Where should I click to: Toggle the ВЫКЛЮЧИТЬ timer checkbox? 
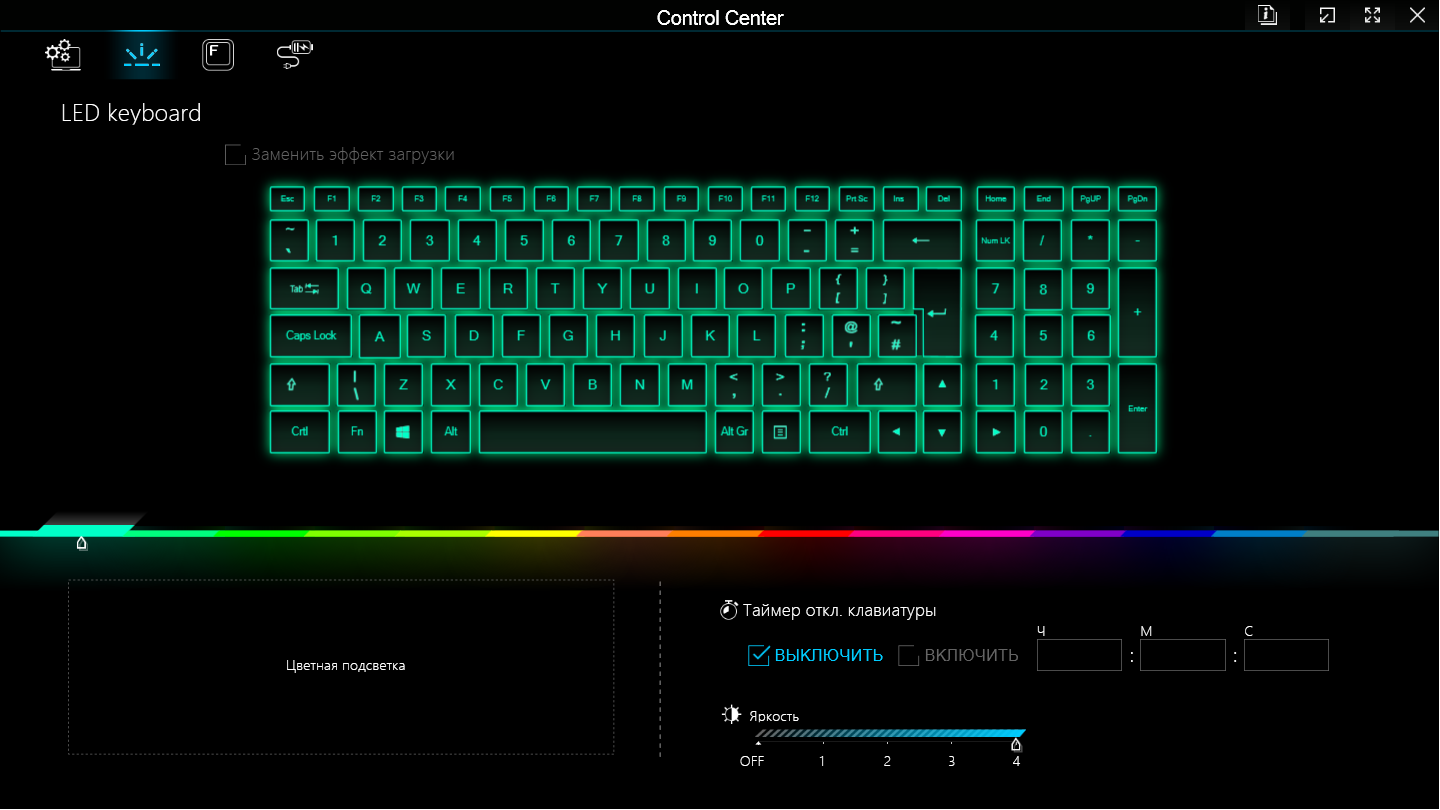(x=759, y=655)
